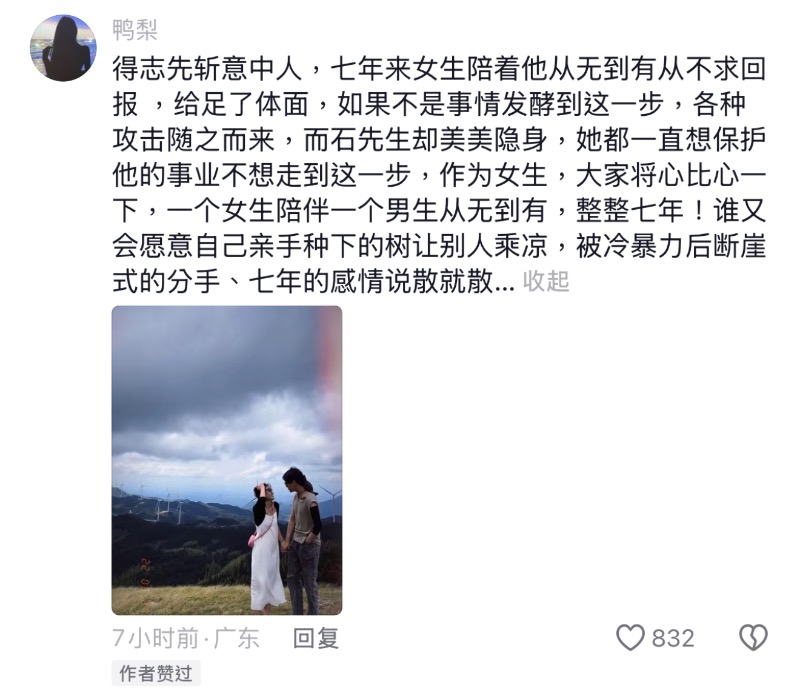
Task: Select the 作者赞过 tag
Action: (x=156, y=674)
